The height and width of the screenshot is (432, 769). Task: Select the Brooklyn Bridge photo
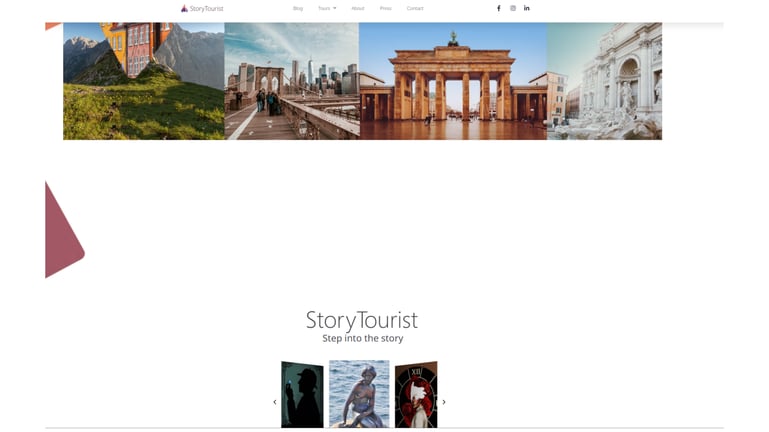pos(292,81)
